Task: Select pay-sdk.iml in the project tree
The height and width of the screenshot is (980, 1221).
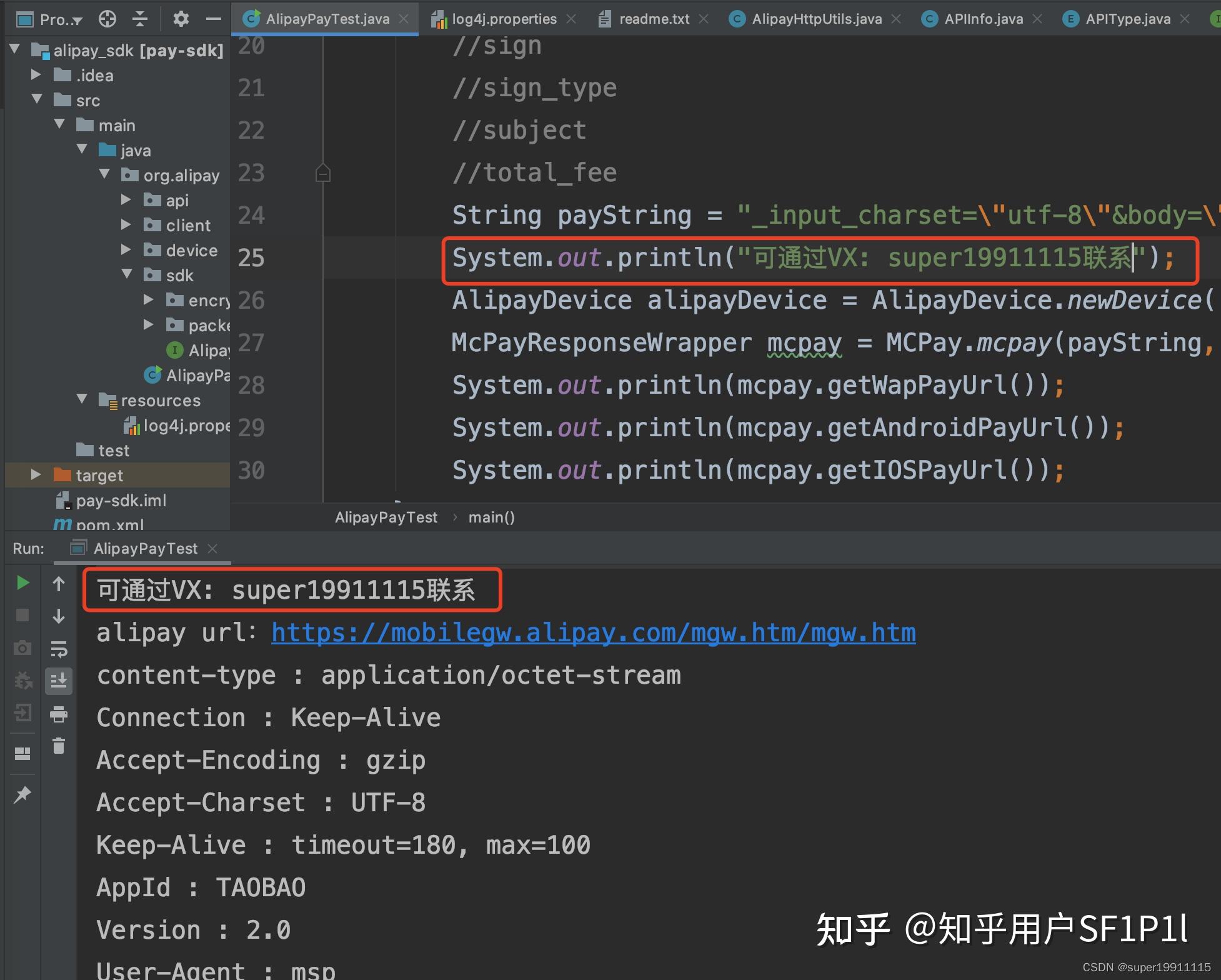Action: (x=121, y=500)
